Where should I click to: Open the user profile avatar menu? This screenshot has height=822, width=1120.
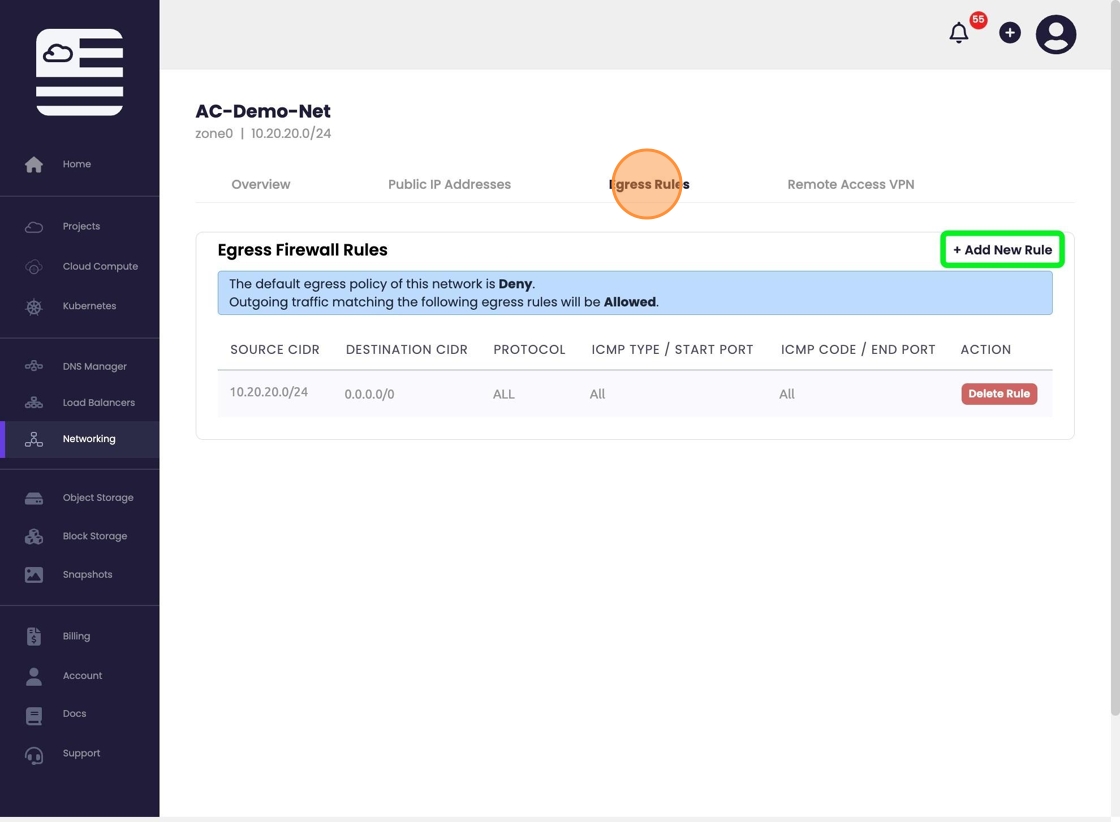(x=1055, y=34)
